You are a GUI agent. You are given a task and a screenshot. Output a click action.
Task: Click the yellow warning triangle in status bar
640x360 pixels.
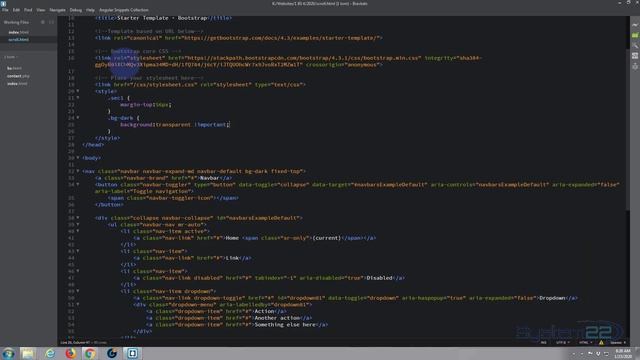pos(601,343)
